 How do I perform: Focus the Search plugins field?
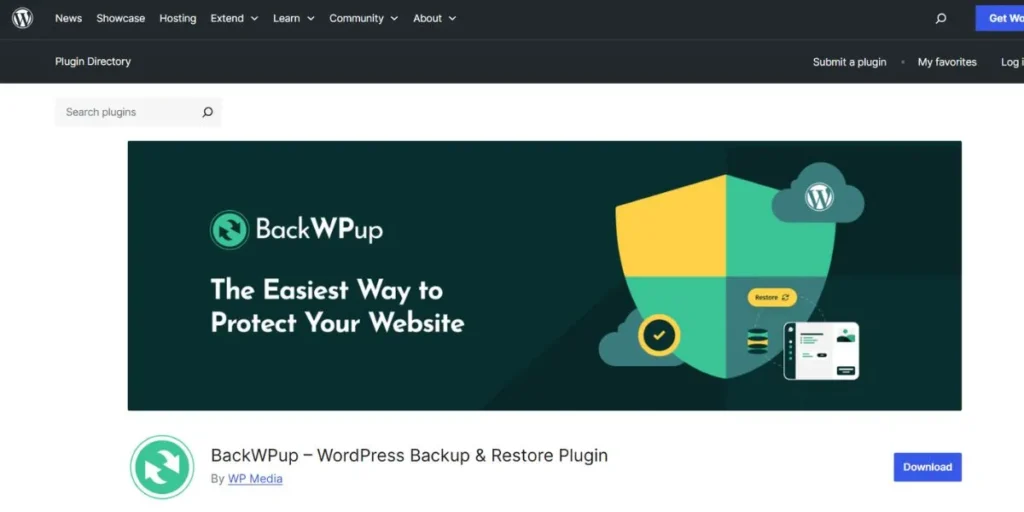(138, 112)
